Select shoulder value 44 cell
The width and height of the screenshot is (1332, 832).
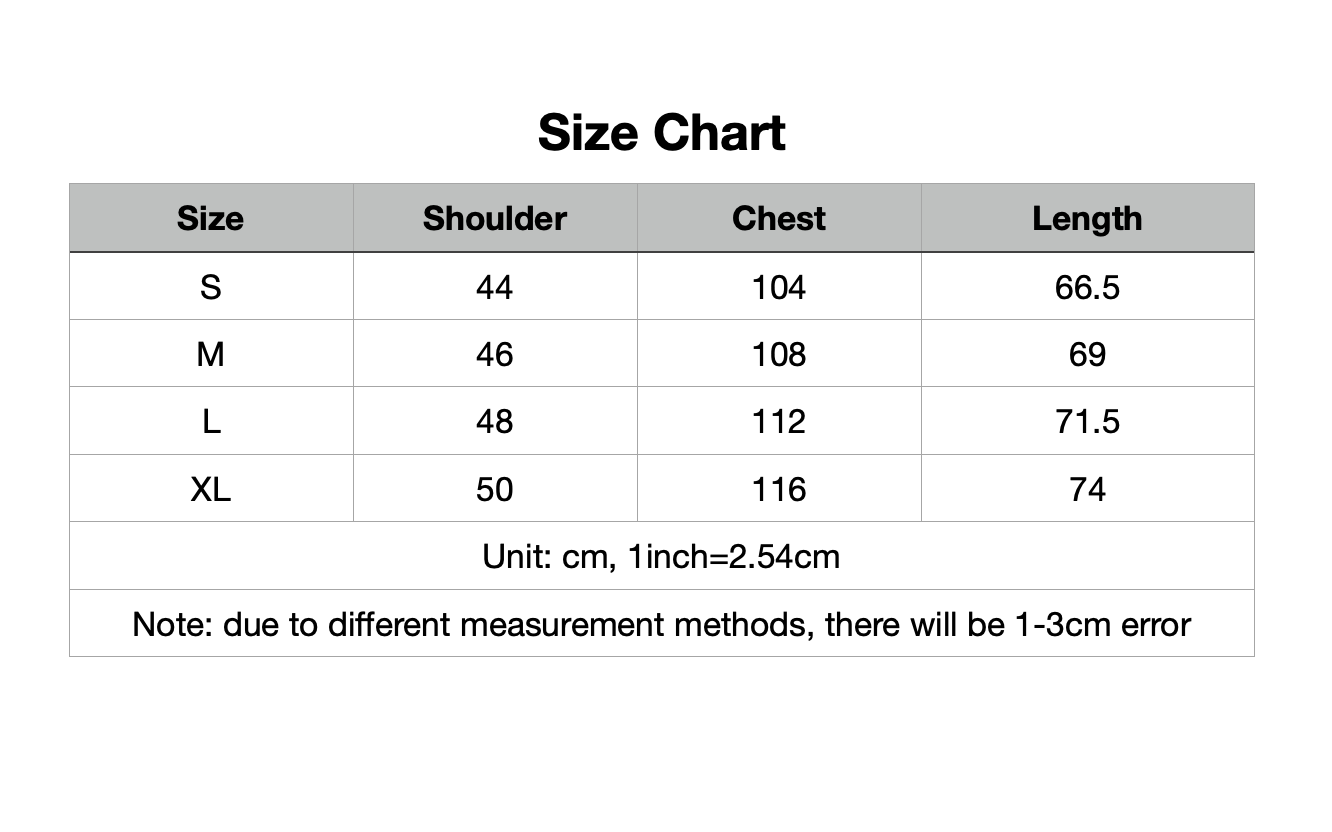click(494, 288)
